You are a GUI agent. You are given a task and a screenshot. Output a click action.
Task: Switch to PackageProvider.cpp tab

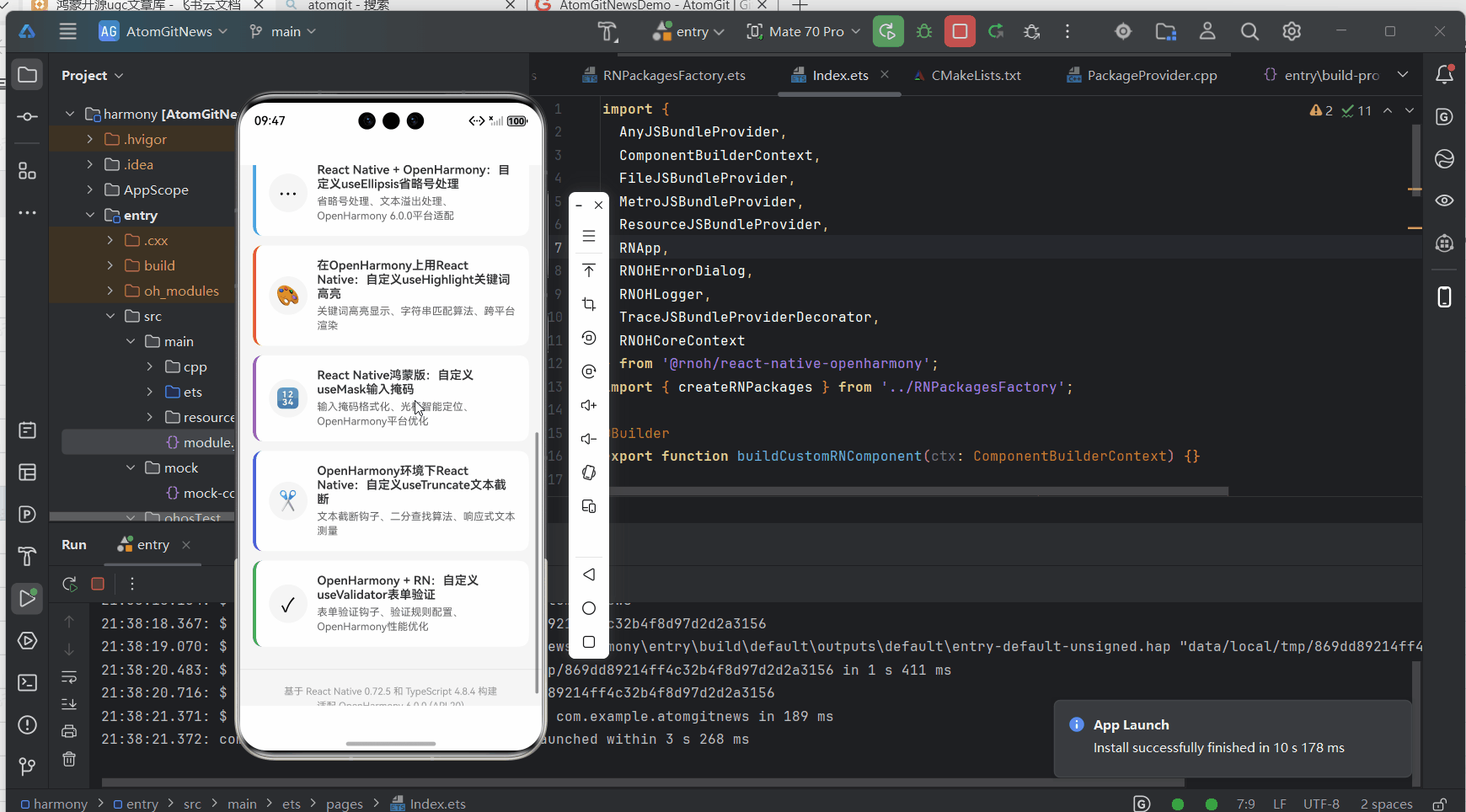pyautogui.click(x=1142, y=75)
